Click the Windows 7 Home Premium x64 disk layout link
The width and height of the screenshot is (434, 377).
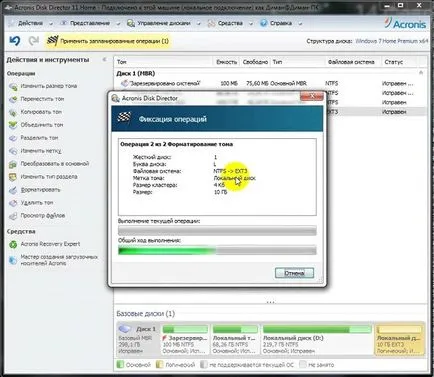click(391, 41)
